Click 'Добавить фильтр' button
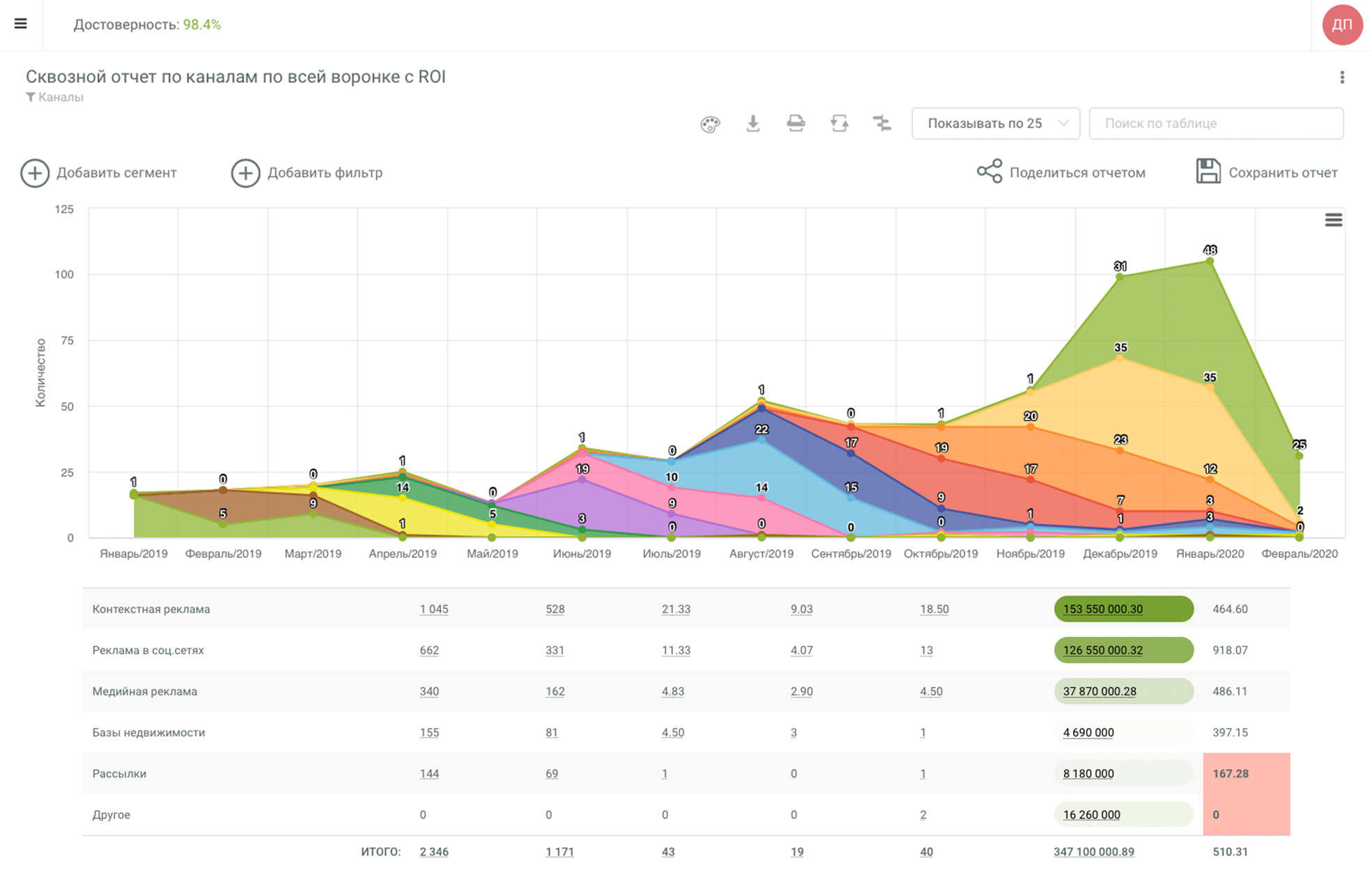The width and height of the screenshot is (1372, 869). [x=307, y=173]
